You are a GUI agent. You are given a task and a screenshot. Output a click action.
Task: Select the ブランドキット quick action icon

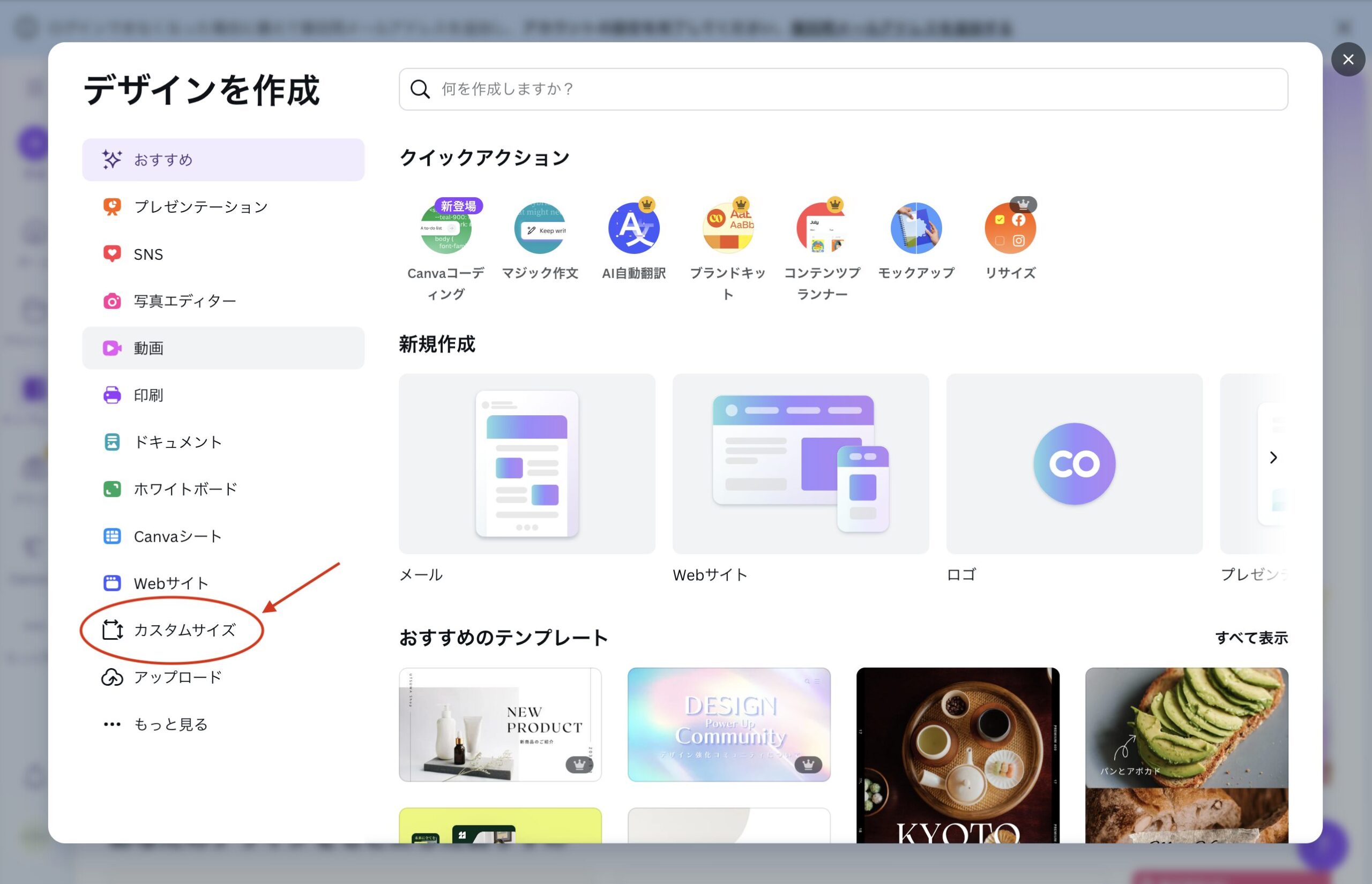point(728,228)
